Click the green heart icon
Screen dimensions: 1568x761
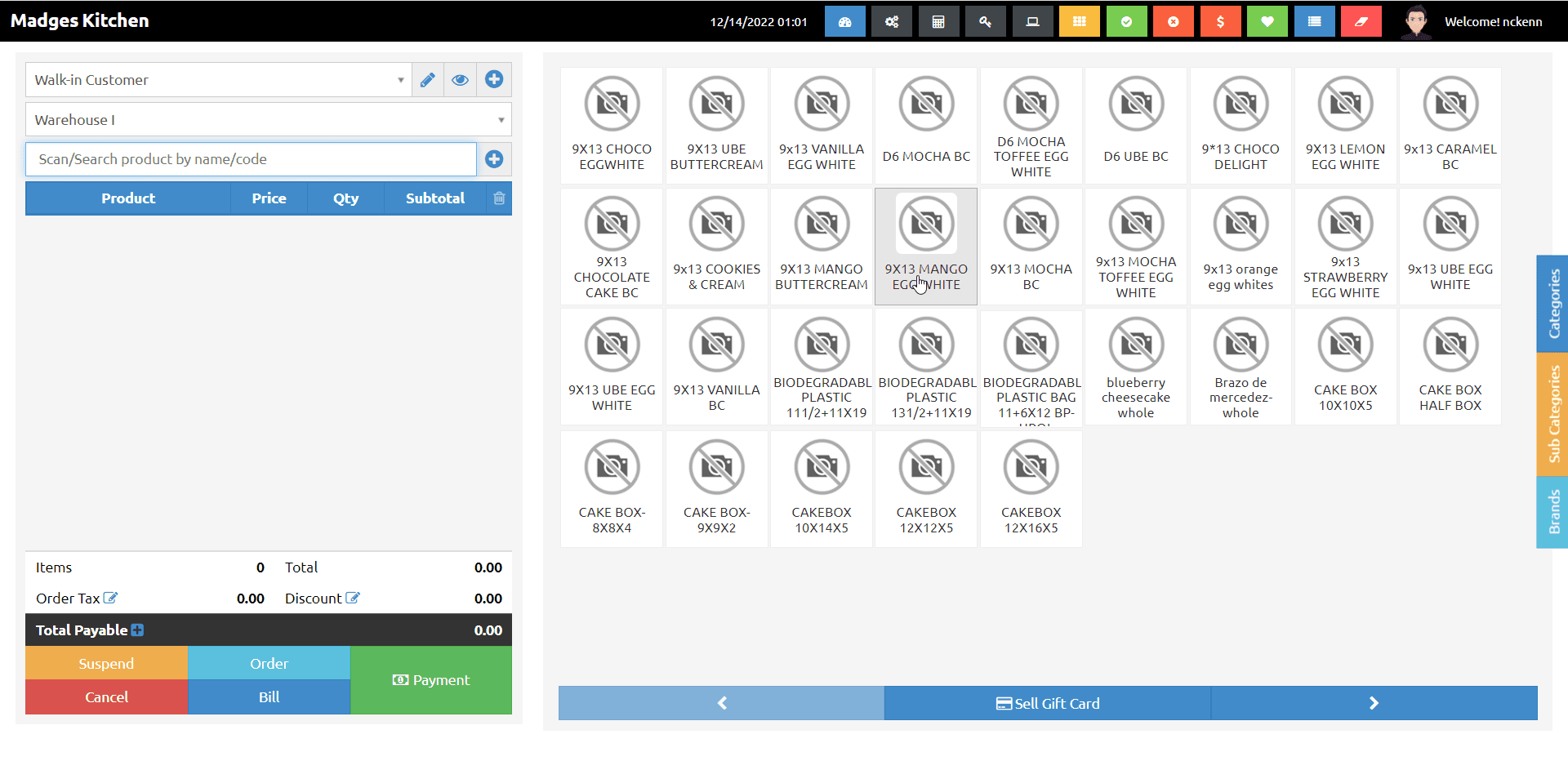[1267, 21]
